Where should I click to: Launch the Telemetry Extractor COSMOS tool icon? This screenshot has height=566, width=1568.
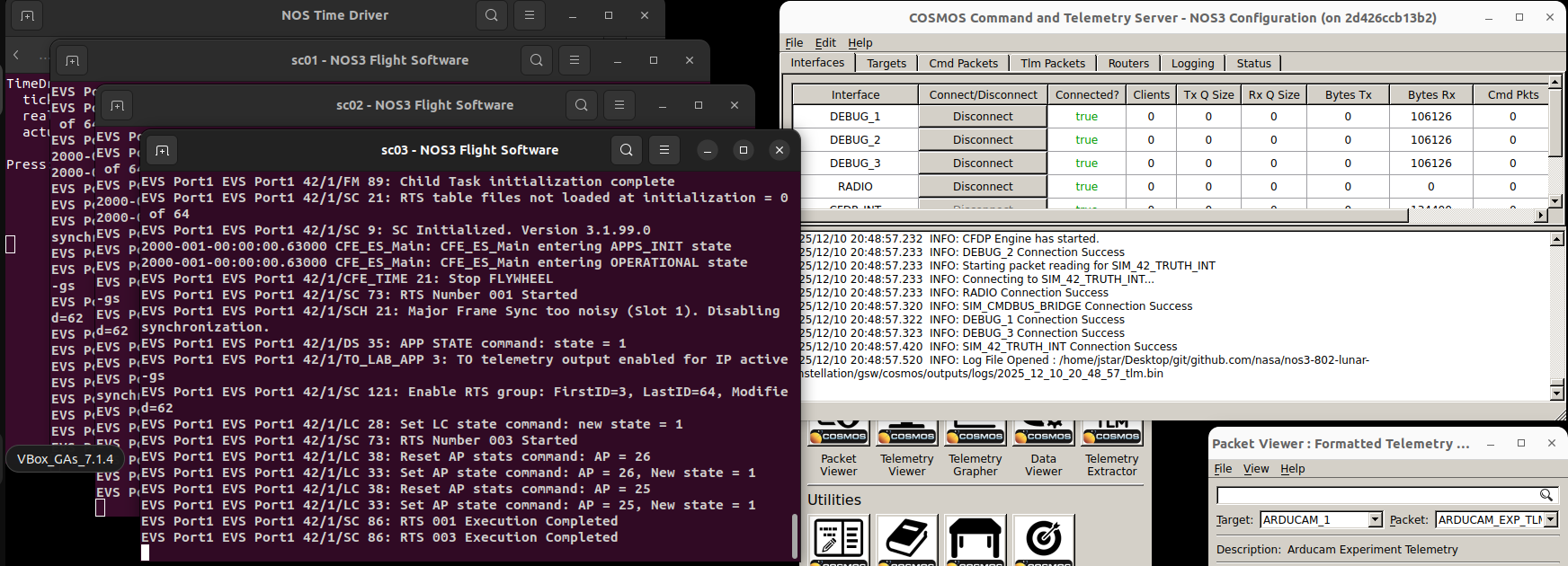coord(1112,433)
